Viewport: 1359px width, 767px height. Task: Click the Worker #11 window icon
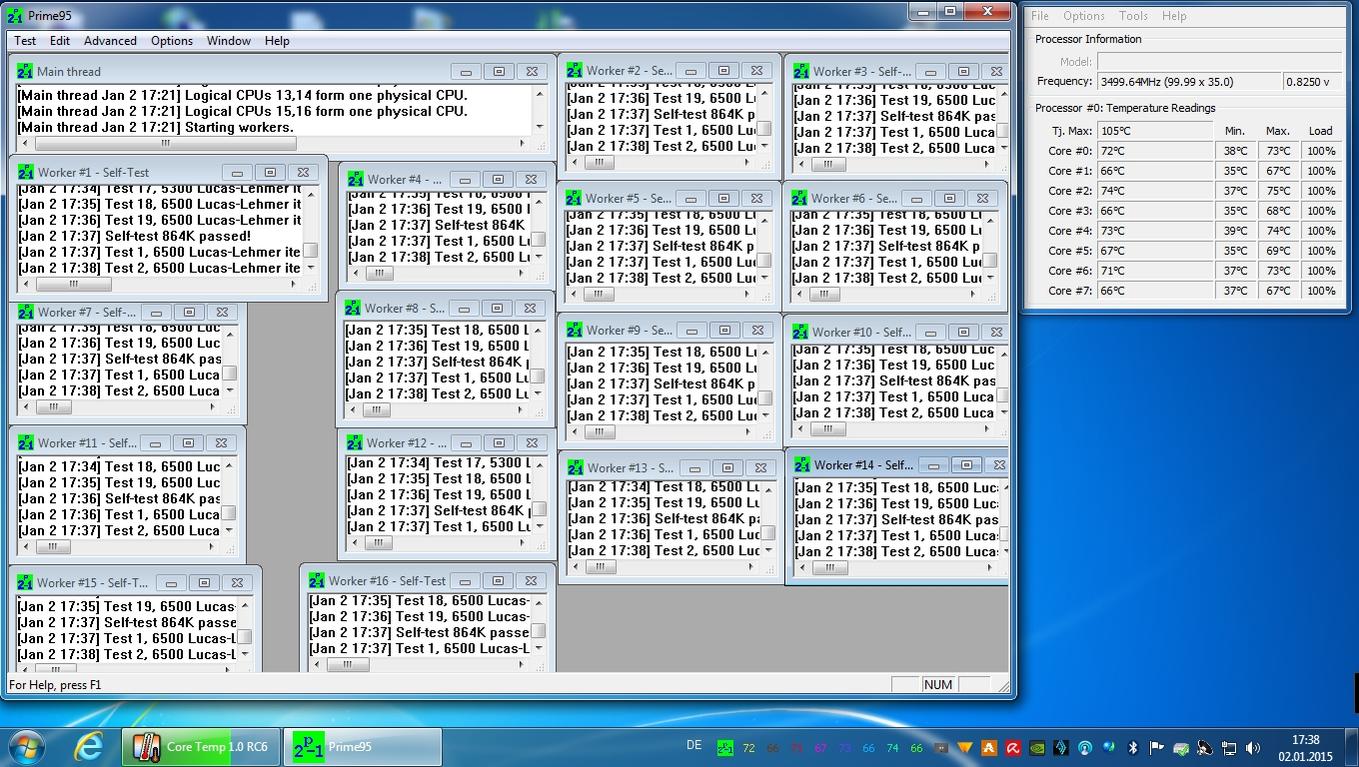[x=26, y=442]
